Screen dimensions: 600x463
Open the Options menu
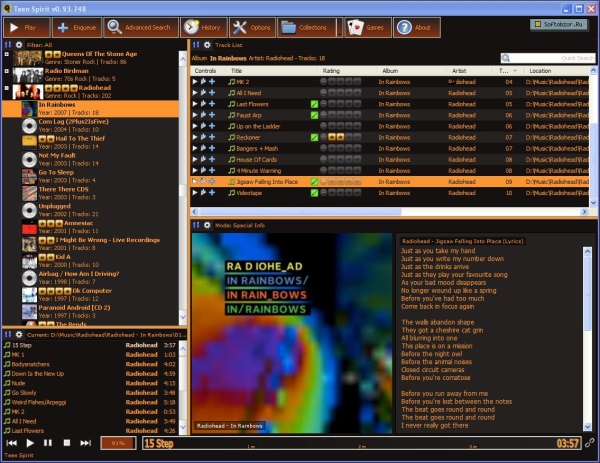(x=254, y=27)
